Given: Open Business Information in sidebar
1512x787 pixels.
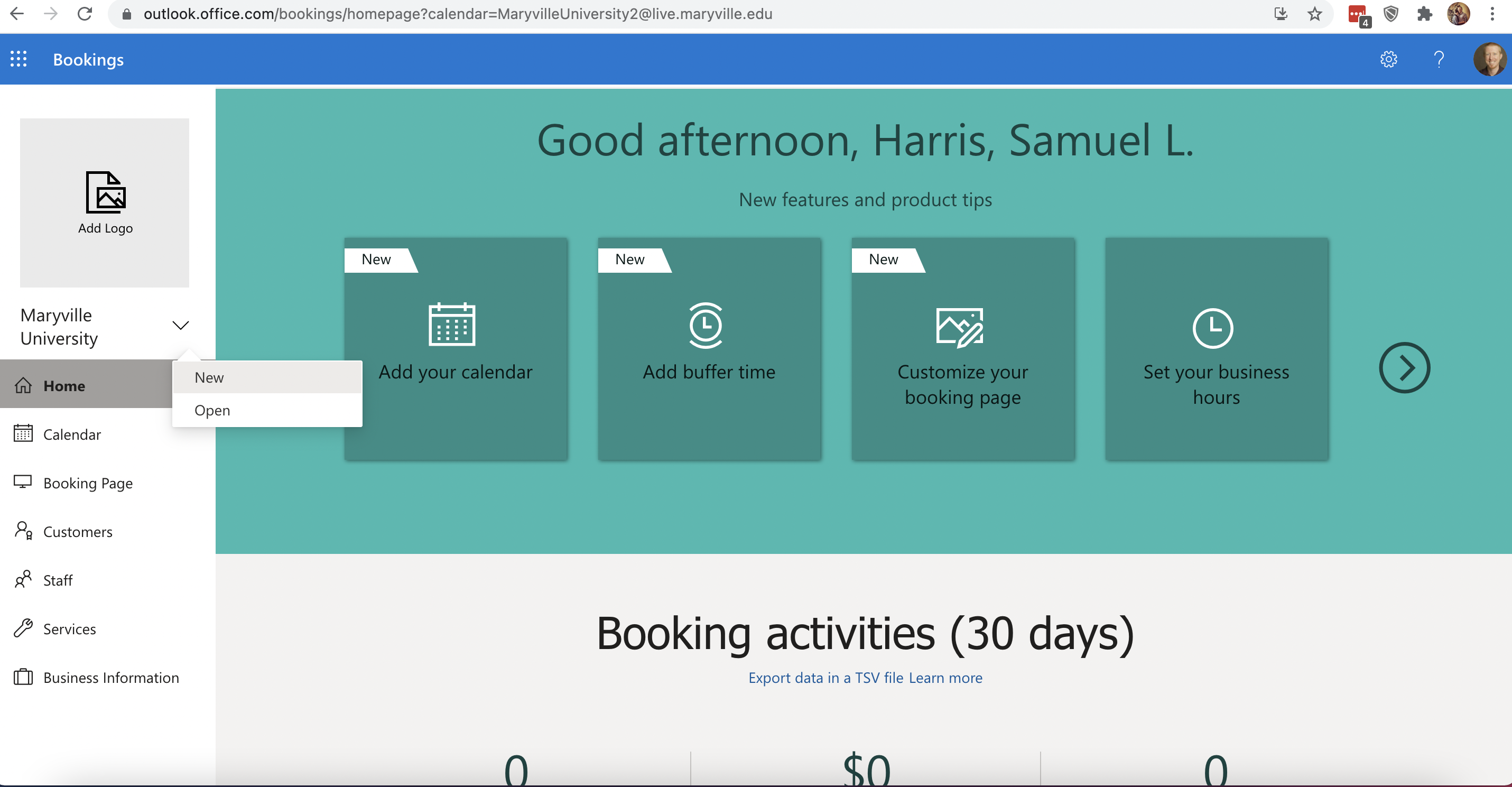Looking at the screenshot, I should coord(111,678).
